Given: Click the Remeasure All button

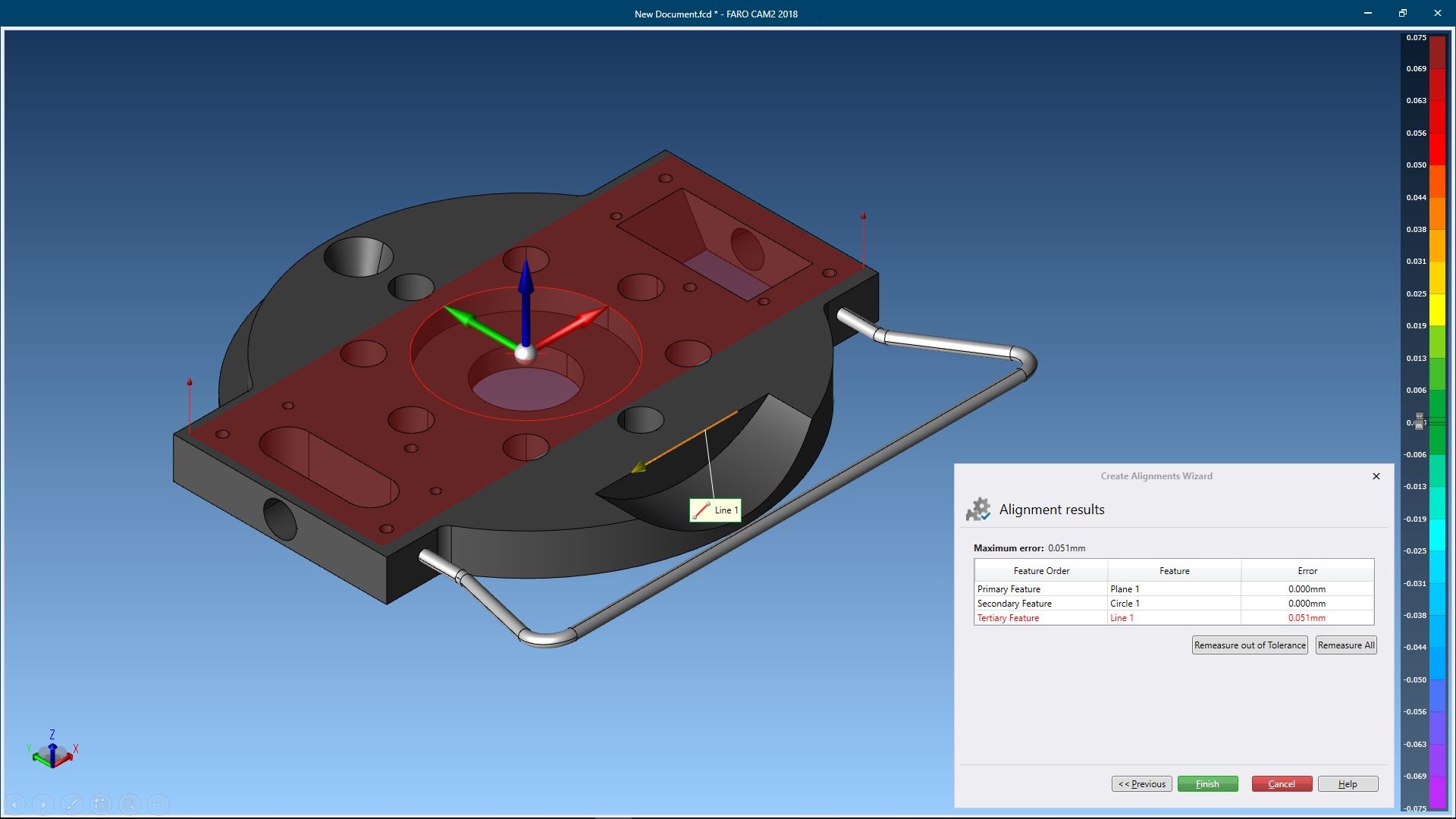Looking at the screenshot, I should (1346, 645).
